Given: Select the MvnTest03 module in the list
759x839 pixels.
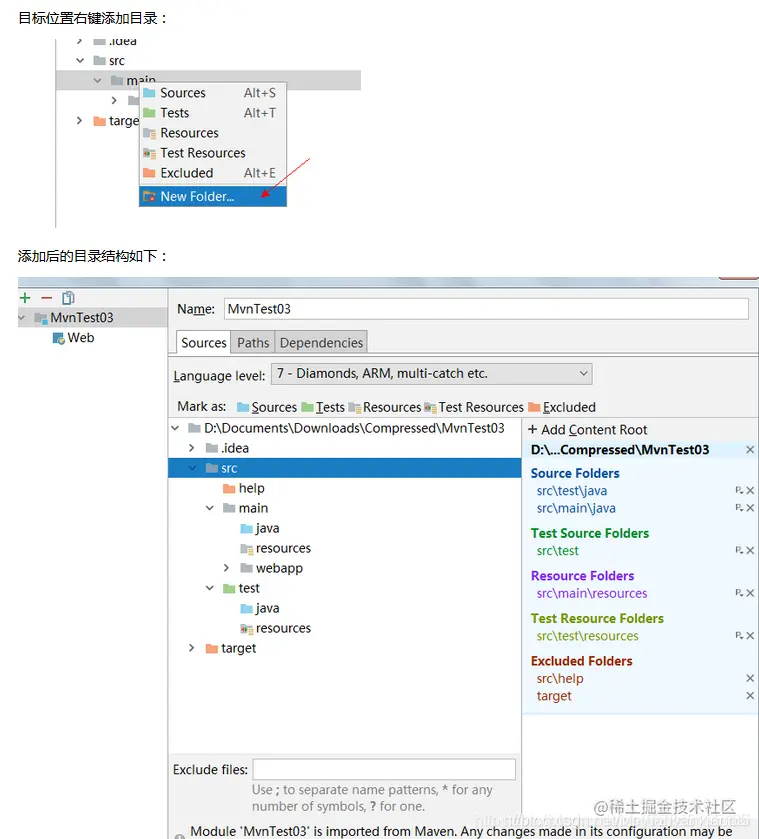Looking at the screenshot, I should 93,318.
